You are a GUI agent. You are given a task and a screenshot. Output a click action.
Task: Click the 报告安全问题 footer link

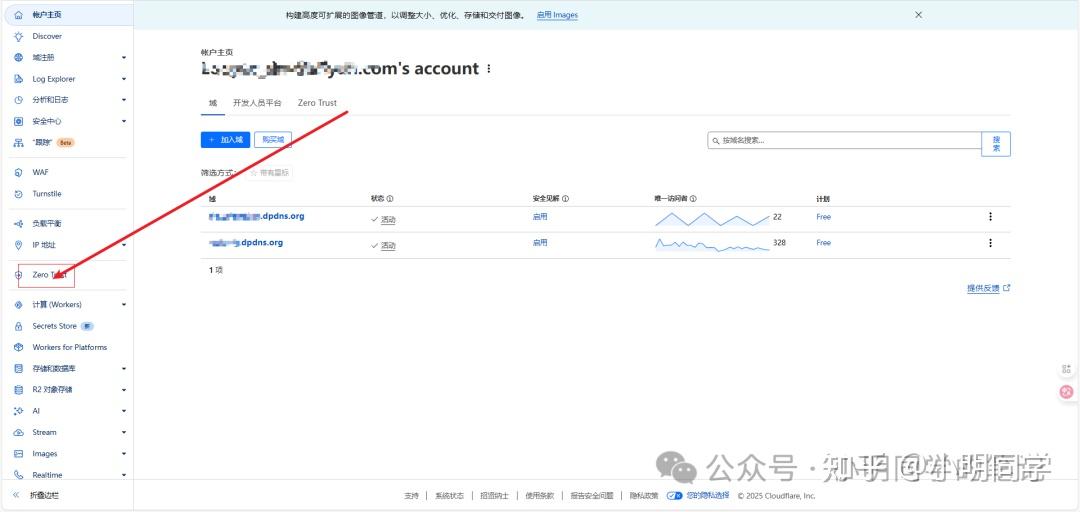click(x=592, y=495)
